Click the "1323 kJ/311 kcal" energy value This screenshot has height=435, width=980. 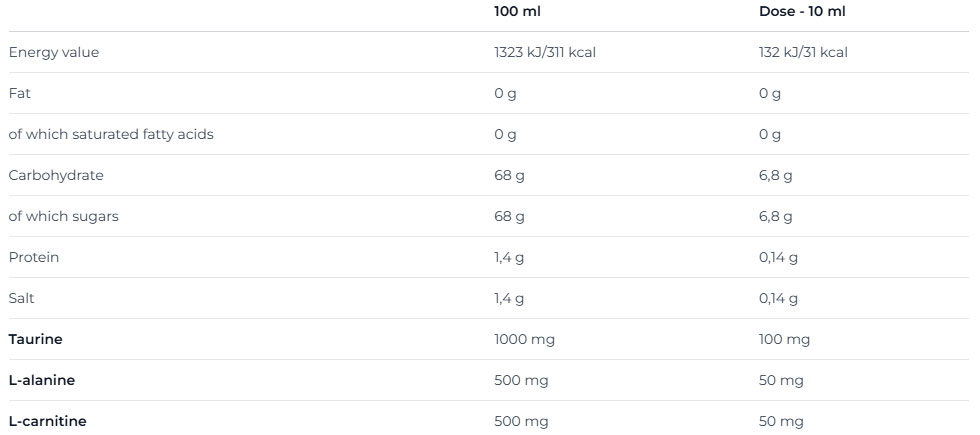545,53
